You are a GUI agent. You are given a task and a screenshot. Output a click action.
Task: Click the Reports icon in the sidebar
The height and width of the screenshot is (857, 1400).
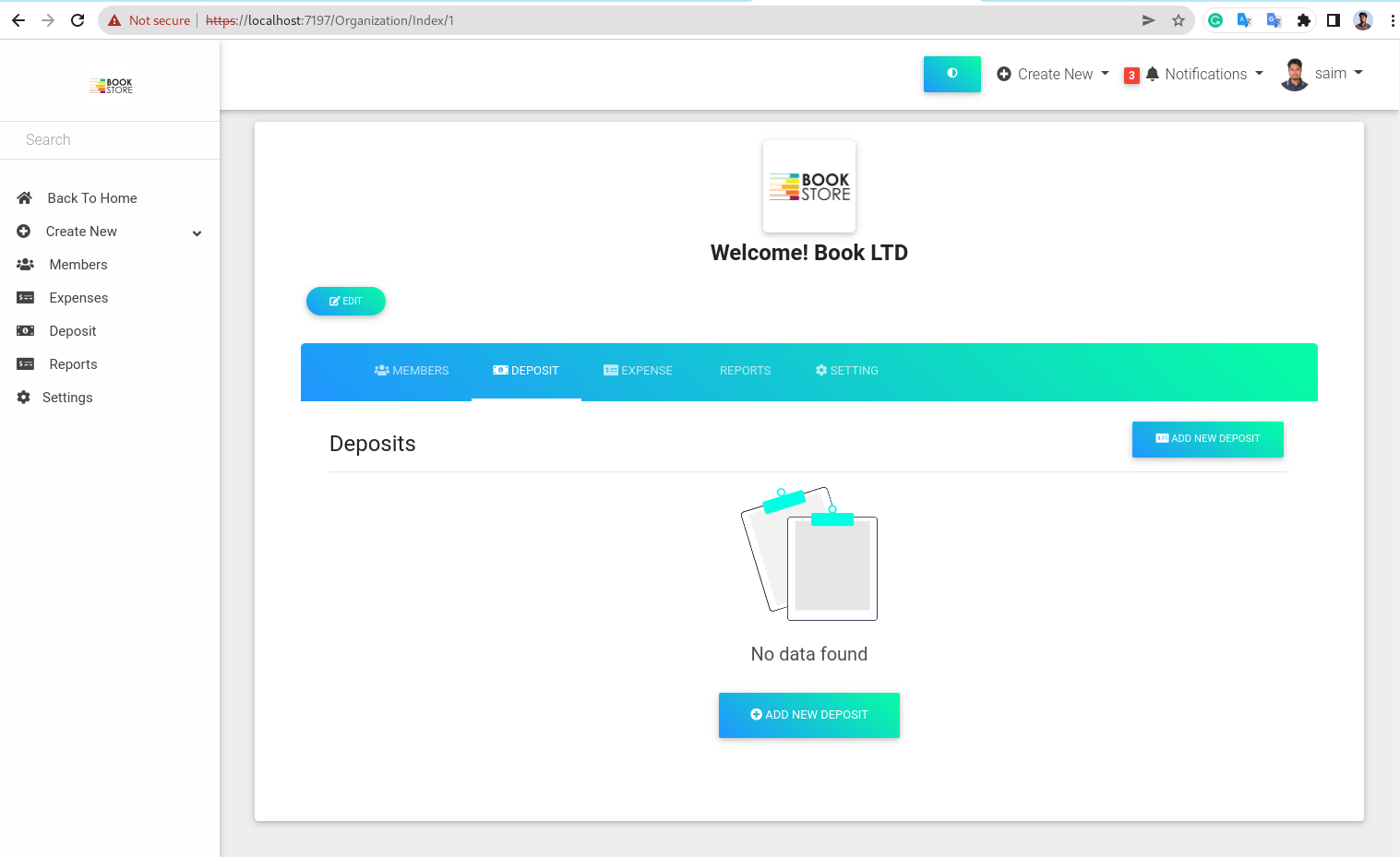click(x=25, y=363)
